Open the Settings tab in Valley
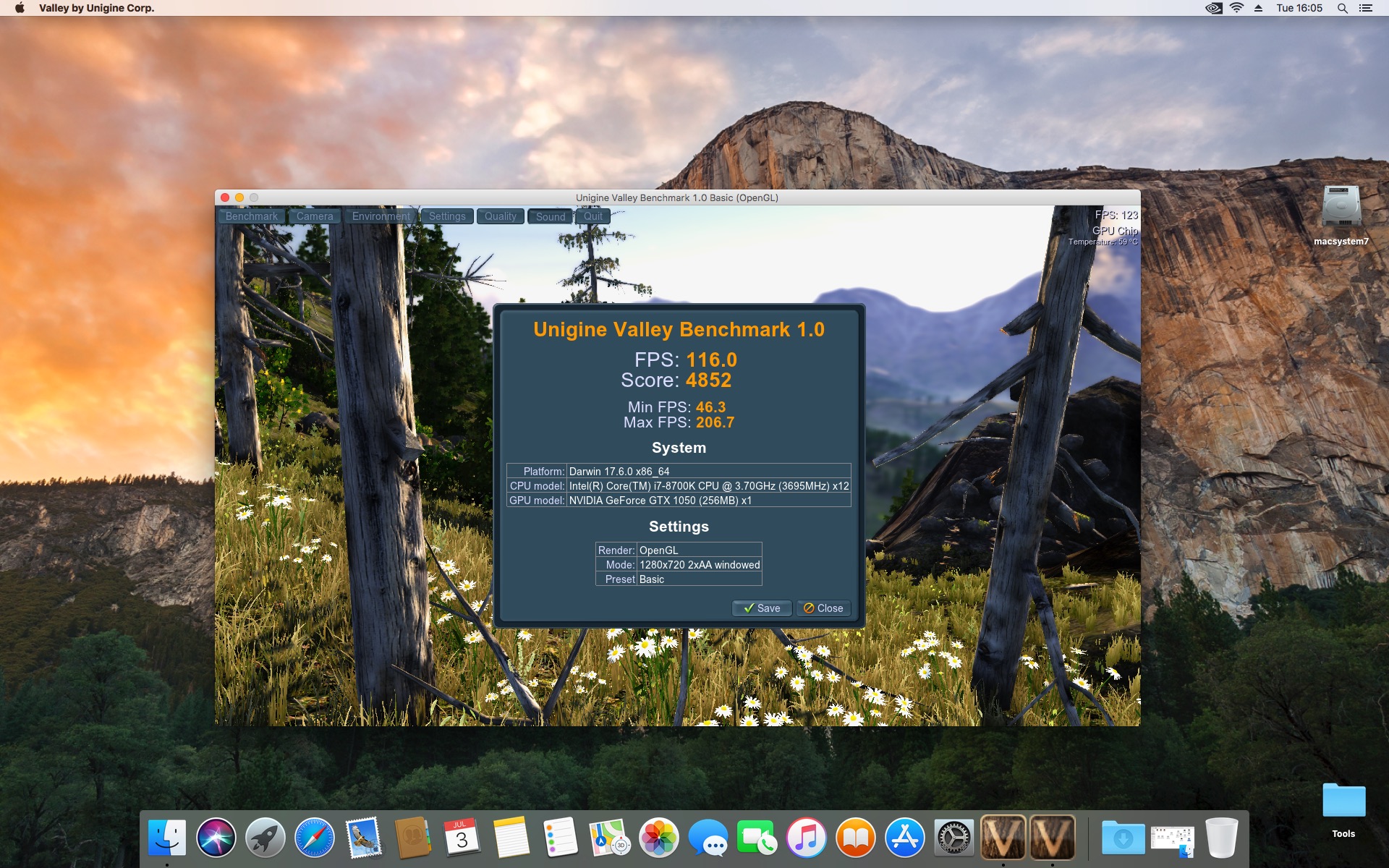 pos(447,216)
